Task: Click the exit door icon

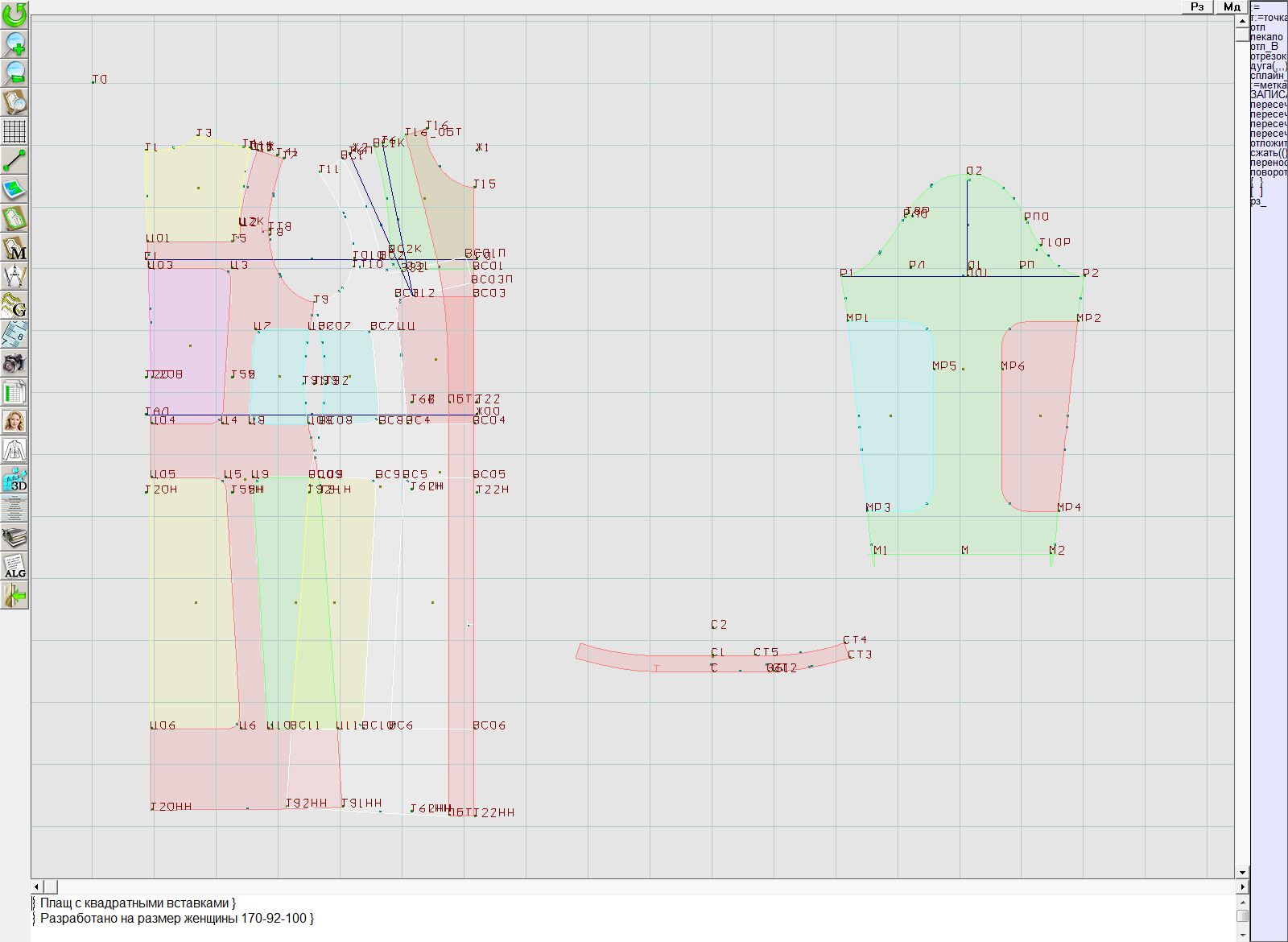Action: click(14, 595)
